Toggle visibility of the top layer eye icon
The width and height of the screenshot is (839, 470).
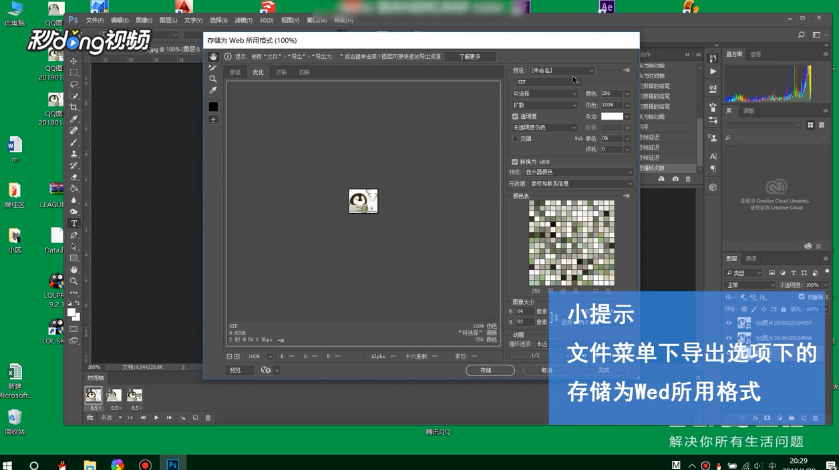[x=729, y=323]
